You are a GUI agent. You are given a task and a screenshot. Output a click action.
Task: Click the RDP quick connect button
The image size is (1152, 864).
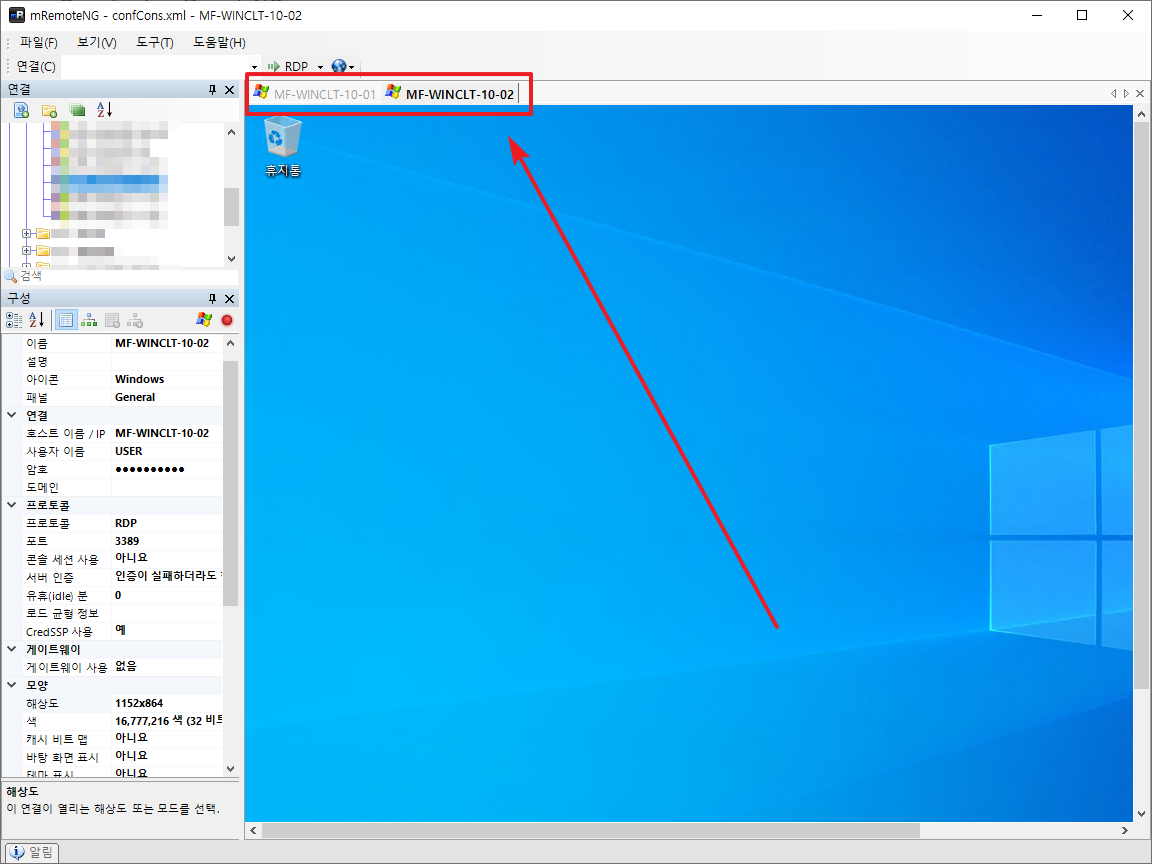pos(289,66)
